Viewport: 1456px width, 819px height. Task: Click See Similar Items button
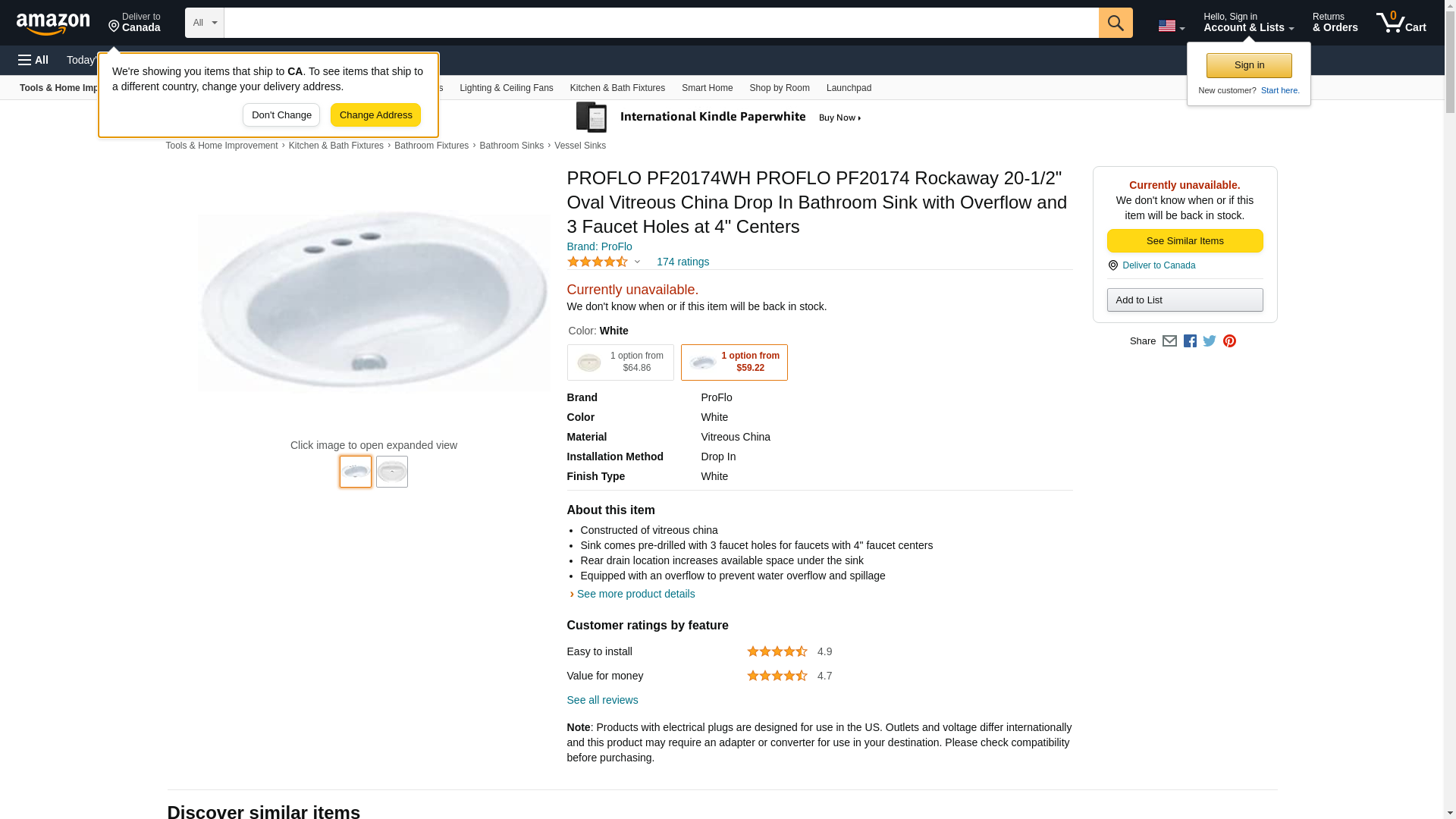pos(1185,241)
